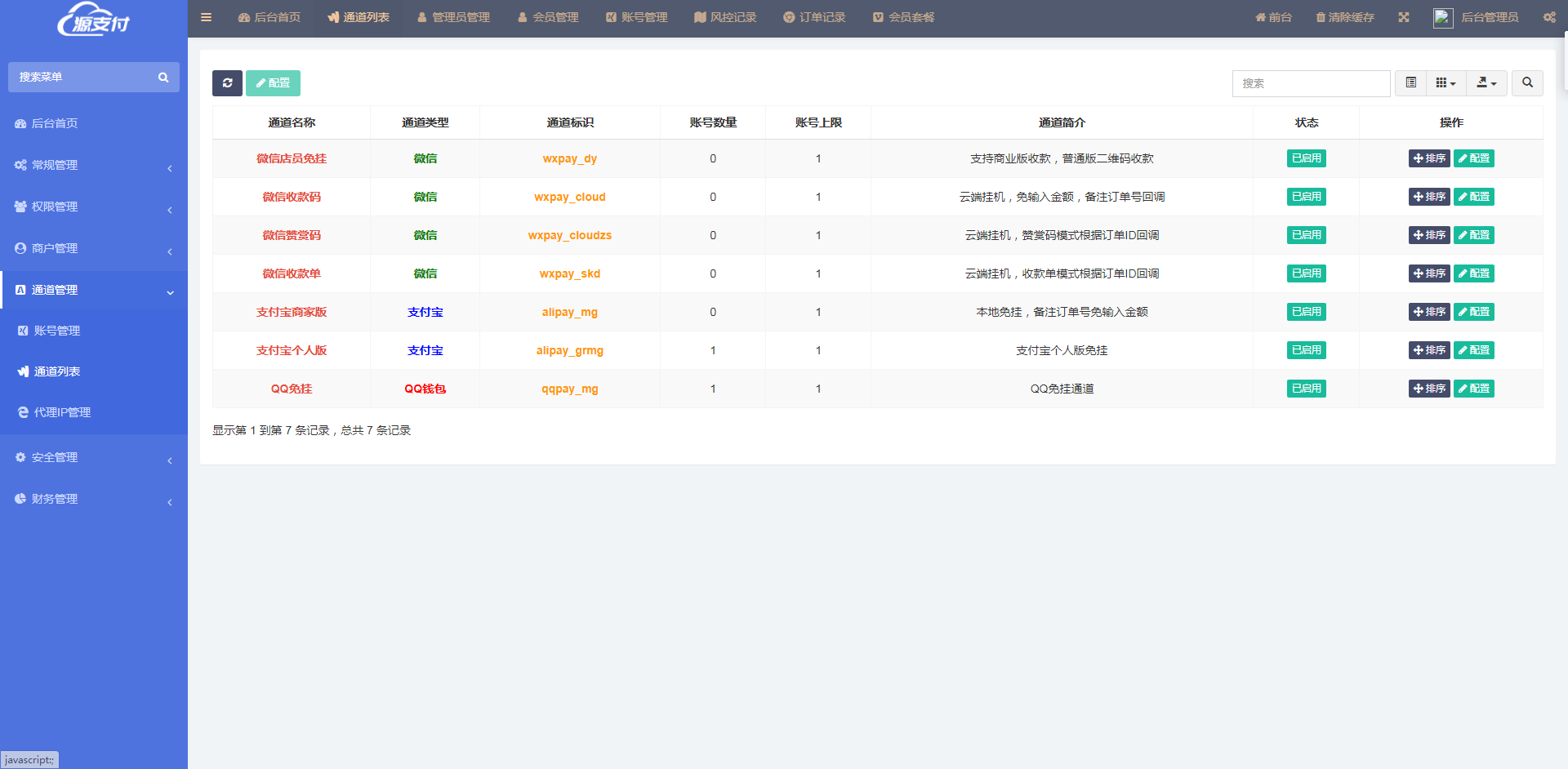Click 排序 button for 微信收款单 row
This screenshot has width=1568, height=769.
tap(1429, 273)
